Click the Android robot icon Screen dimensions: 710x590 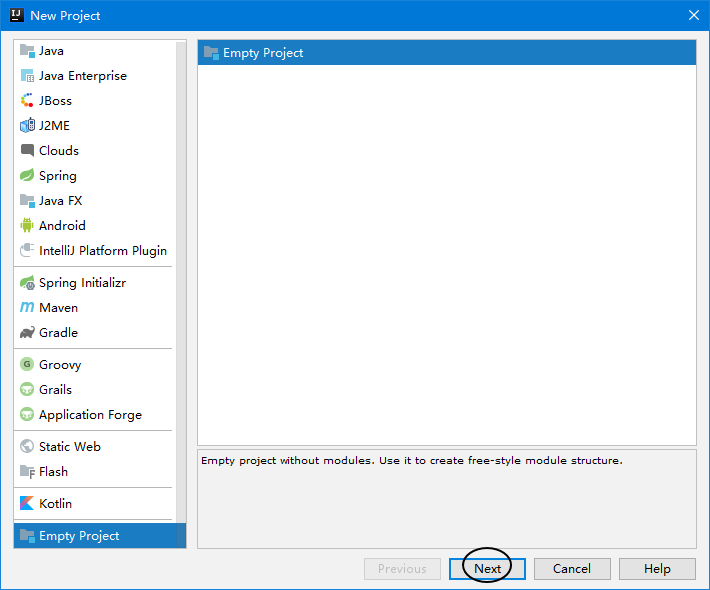click(27, 226)
